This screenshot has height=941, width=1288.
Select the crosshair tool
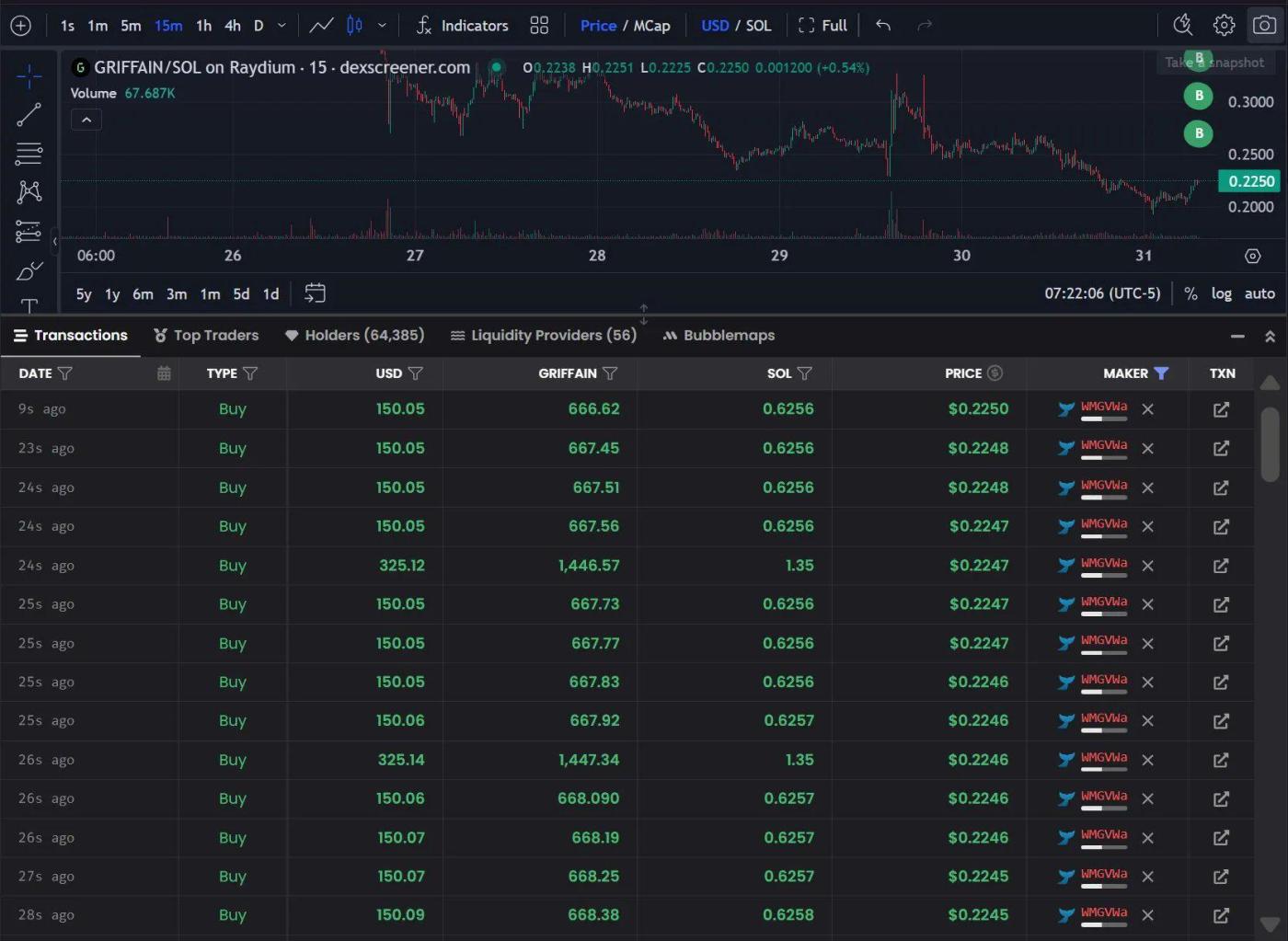(29, 76)
